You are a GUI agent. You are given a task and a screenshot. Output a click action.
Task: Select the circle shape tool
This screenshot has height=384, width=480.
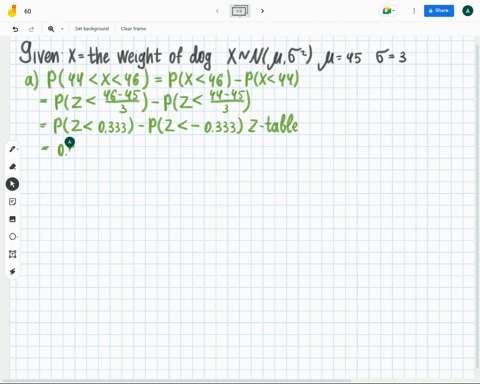[13, 237]
